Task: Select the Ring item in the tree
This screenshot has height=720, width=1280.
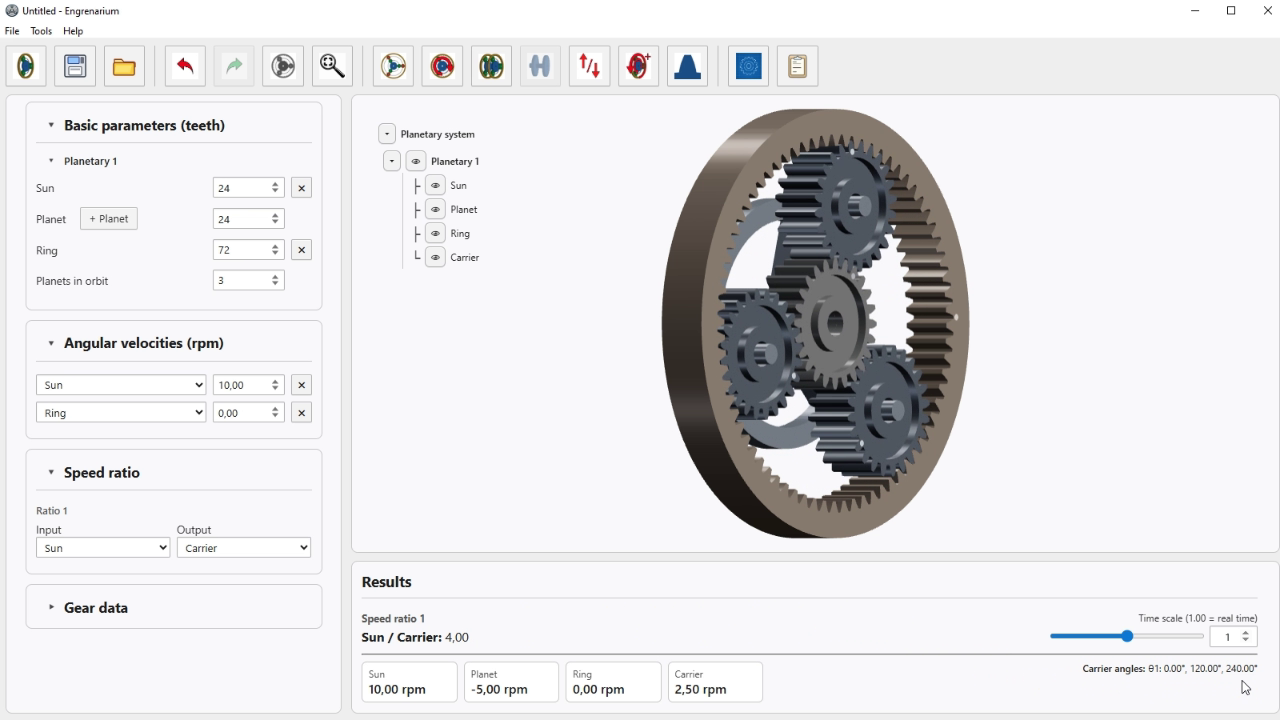Action: point(460,233)
